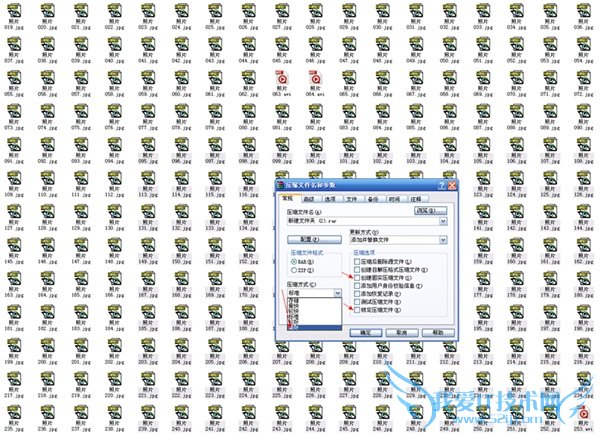Screen dimensions: 600x434
Task: Pick highlighted 最好 compression option
Action: 314,328
